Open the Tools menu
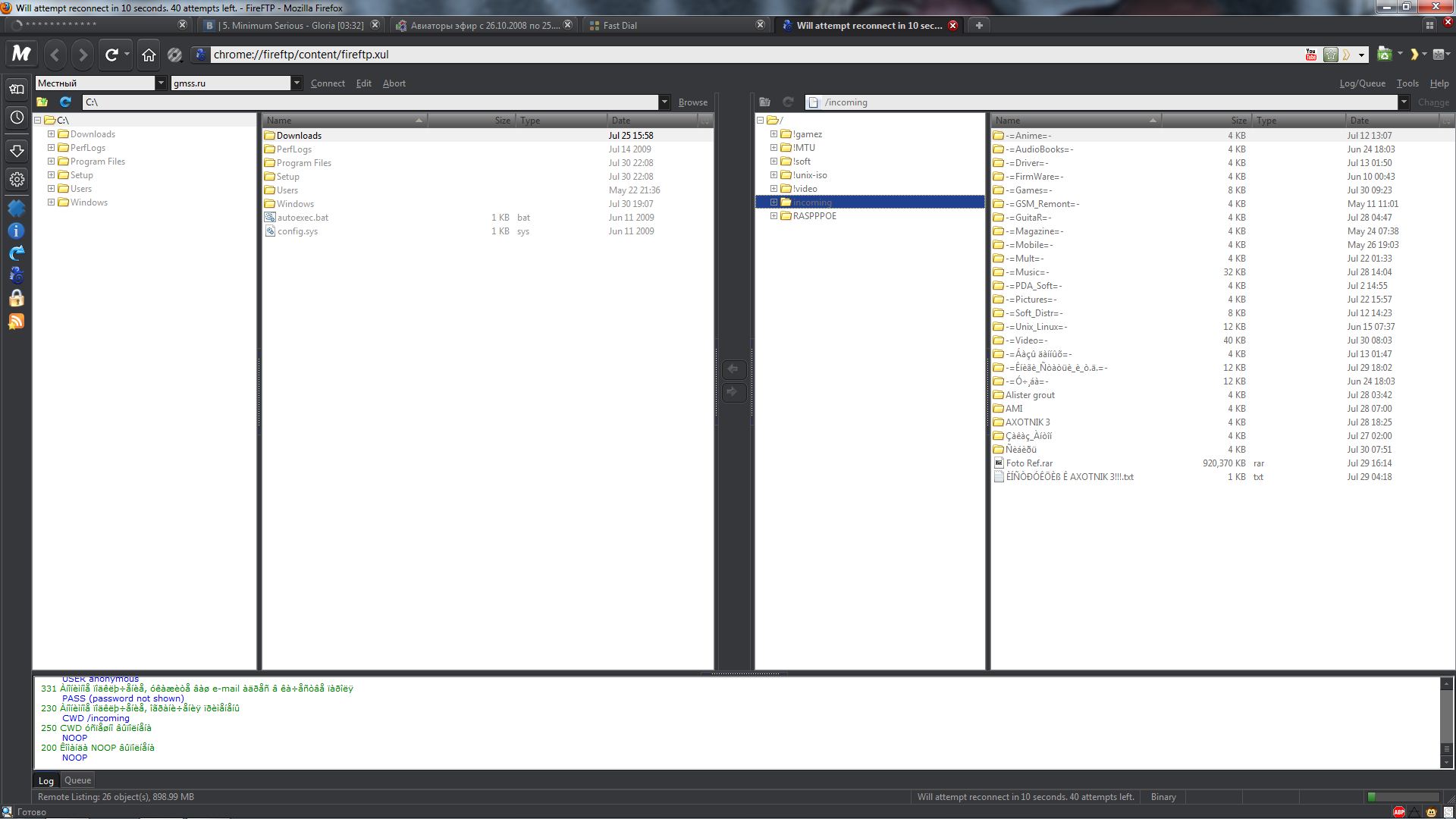 pos(1407,83)
